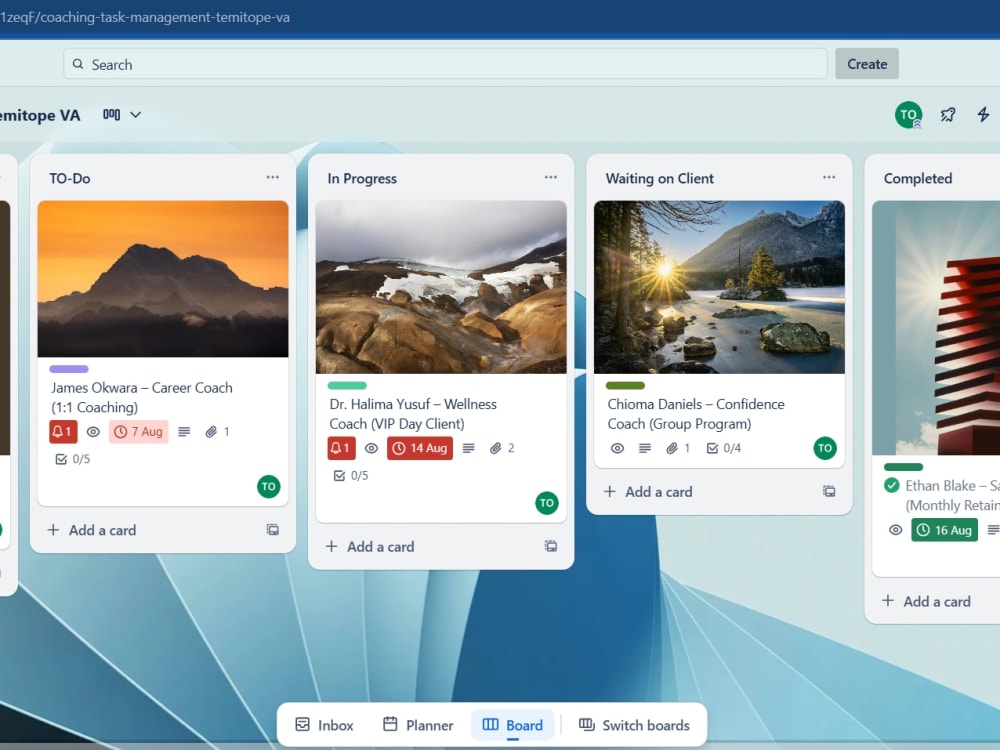
Task: Open TO-Do list actions menu
Action: (x=272, y=177)
